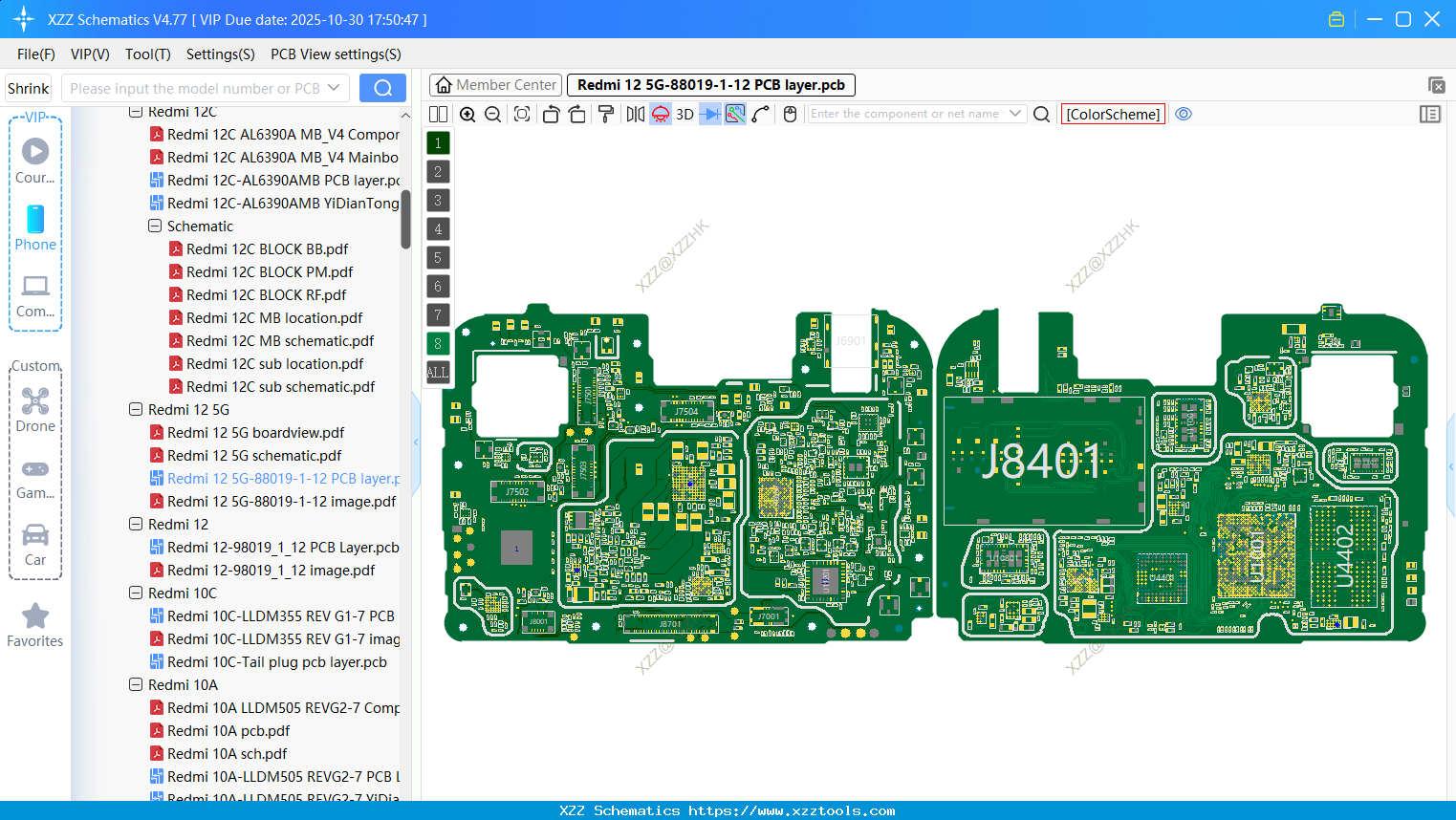Switch to the Member Center tab
Screen dimensions: 1456x820
pyautogui.click(x=495, y=84)
